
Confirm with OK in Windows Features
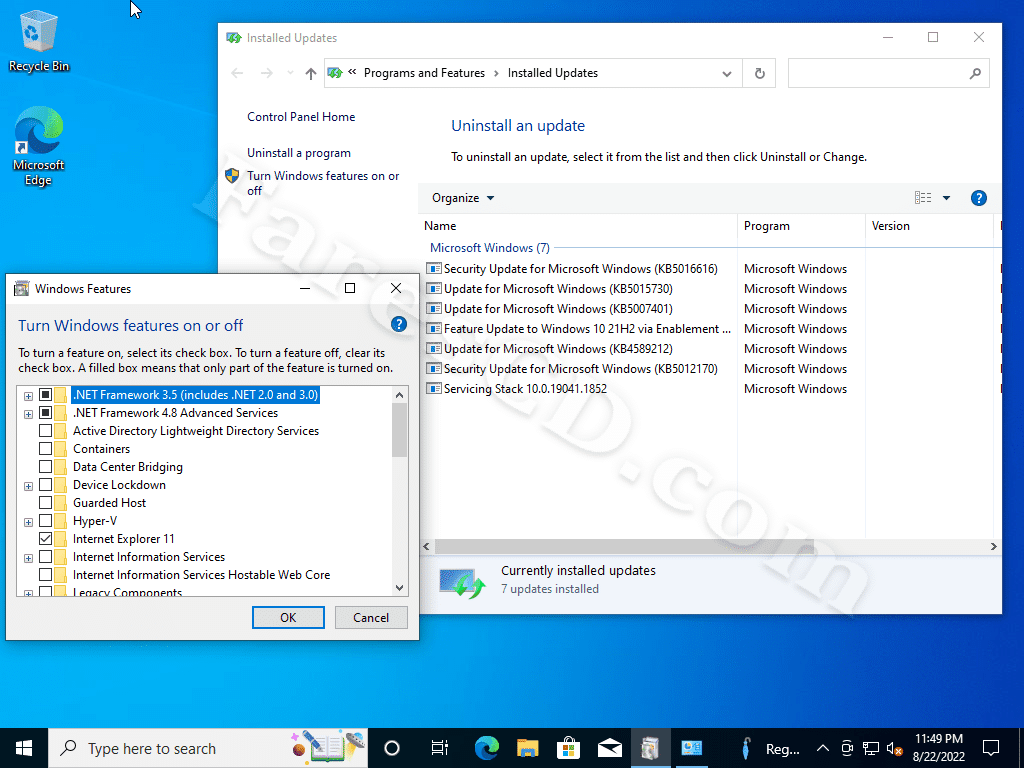coord(288,618)
